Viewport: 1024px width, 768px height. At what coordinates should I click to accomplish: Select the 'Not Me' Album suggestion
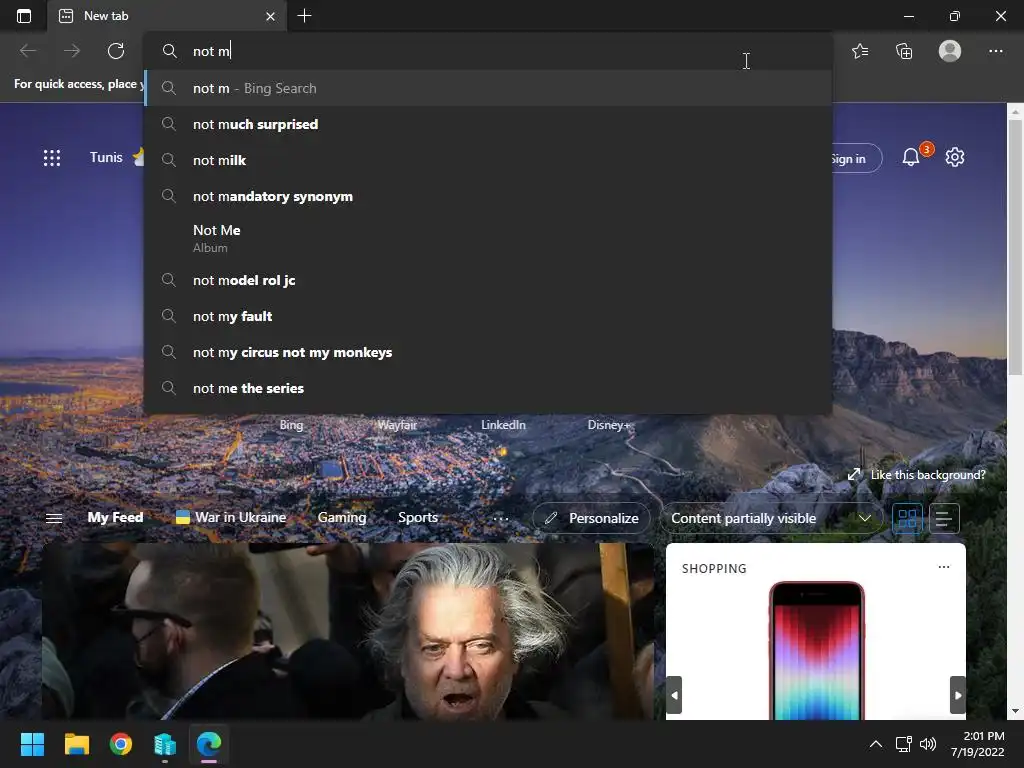487,238
